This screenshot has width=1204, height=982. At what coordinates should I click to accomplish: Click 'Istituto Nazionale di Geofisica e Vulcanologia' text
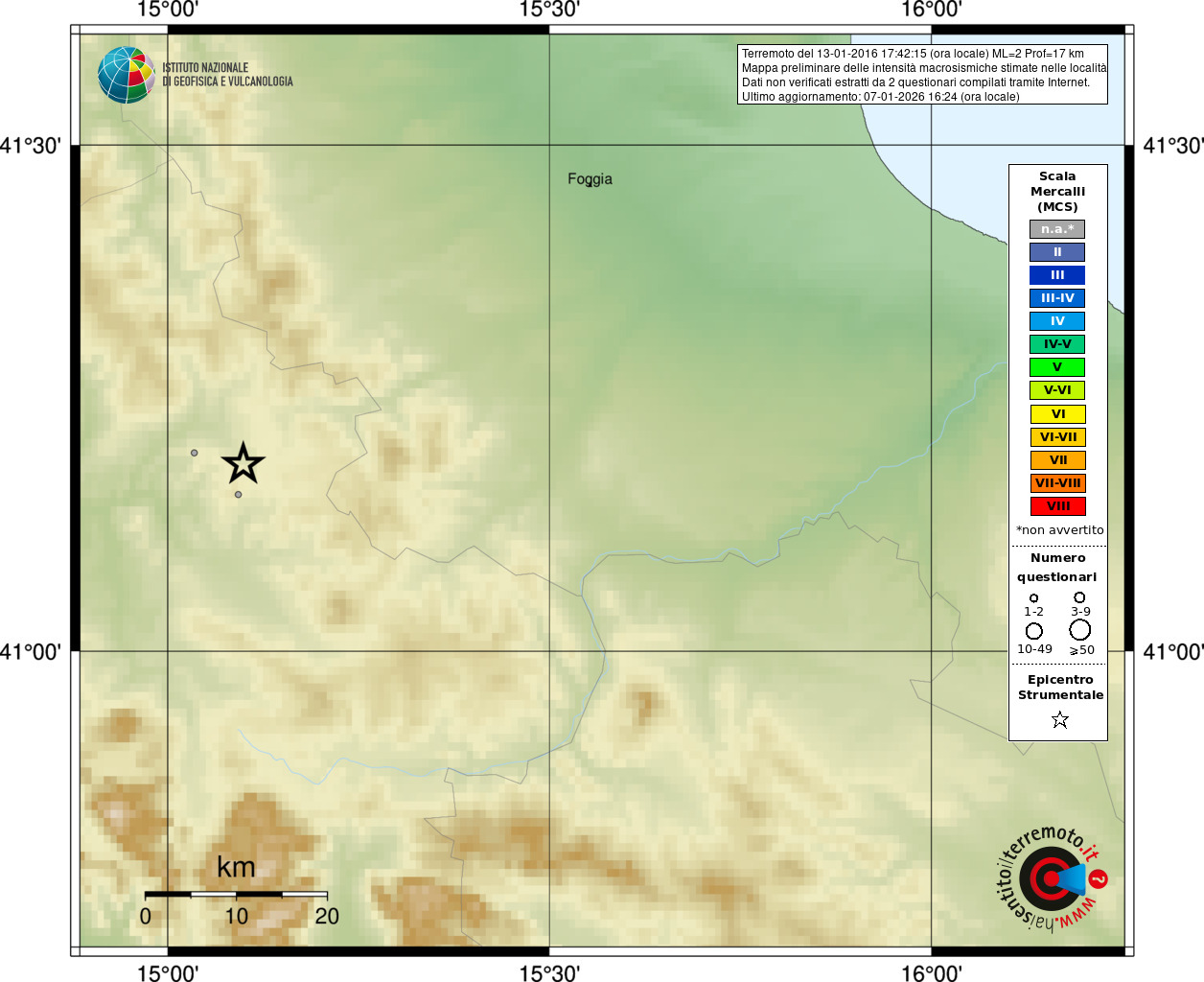click(227, 75)
